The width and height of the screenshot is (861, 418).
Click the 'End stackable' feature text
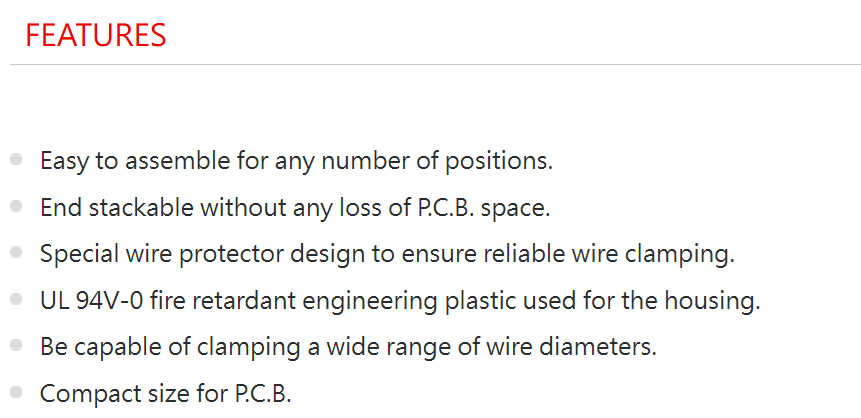pyautogui.click(x=295, y=208)
